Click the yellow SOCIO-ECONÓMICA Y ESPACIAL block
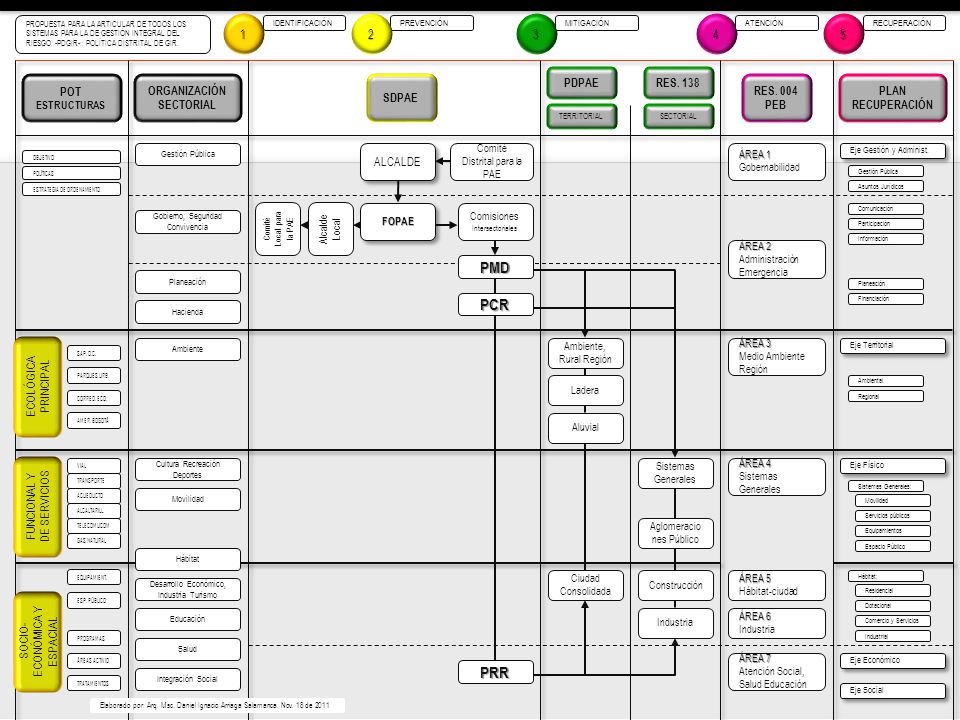Screen dimensions: 960x720 pos(38,642)
